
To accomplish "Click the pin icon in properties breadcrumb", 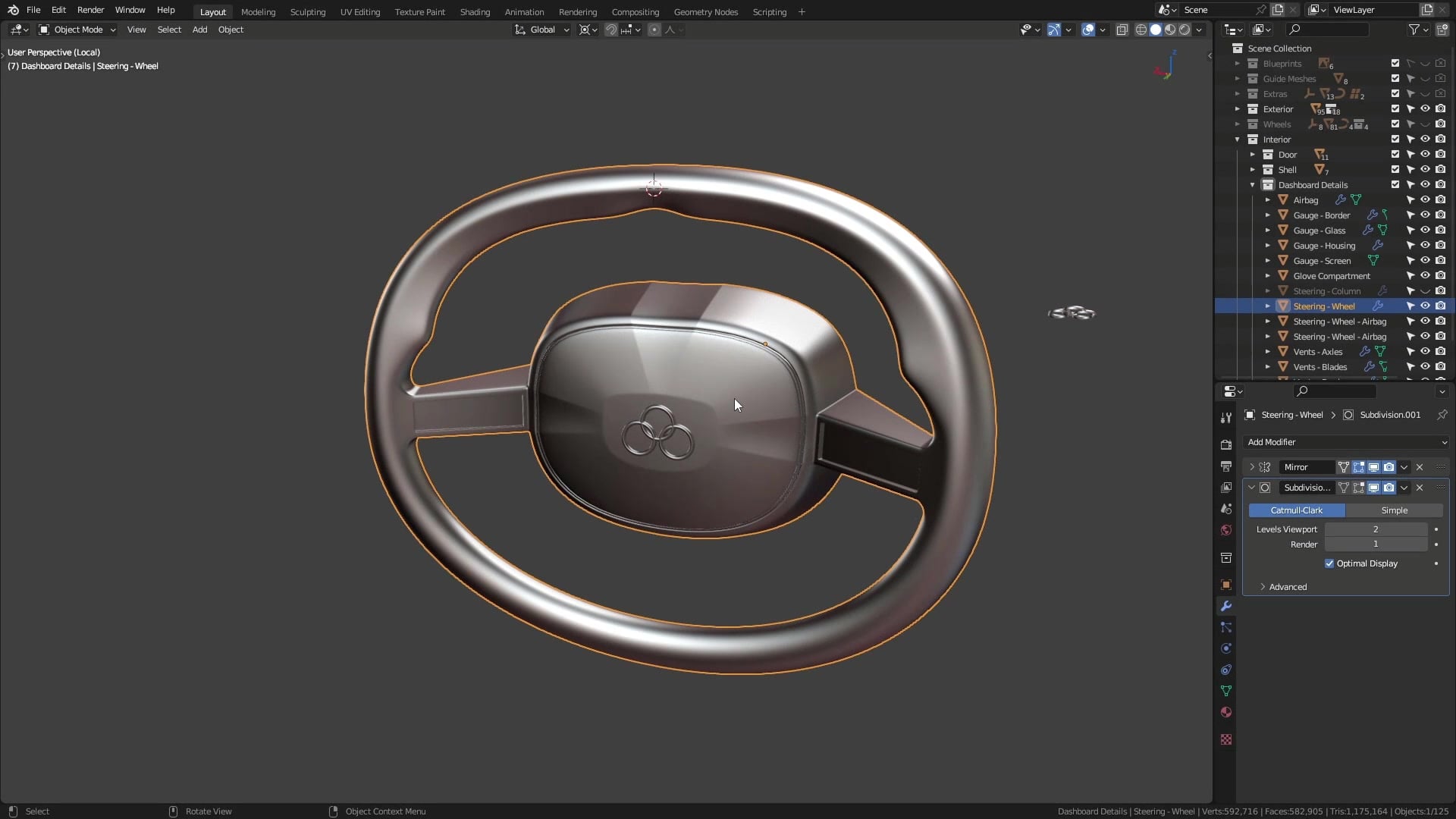I will 1442,415.
